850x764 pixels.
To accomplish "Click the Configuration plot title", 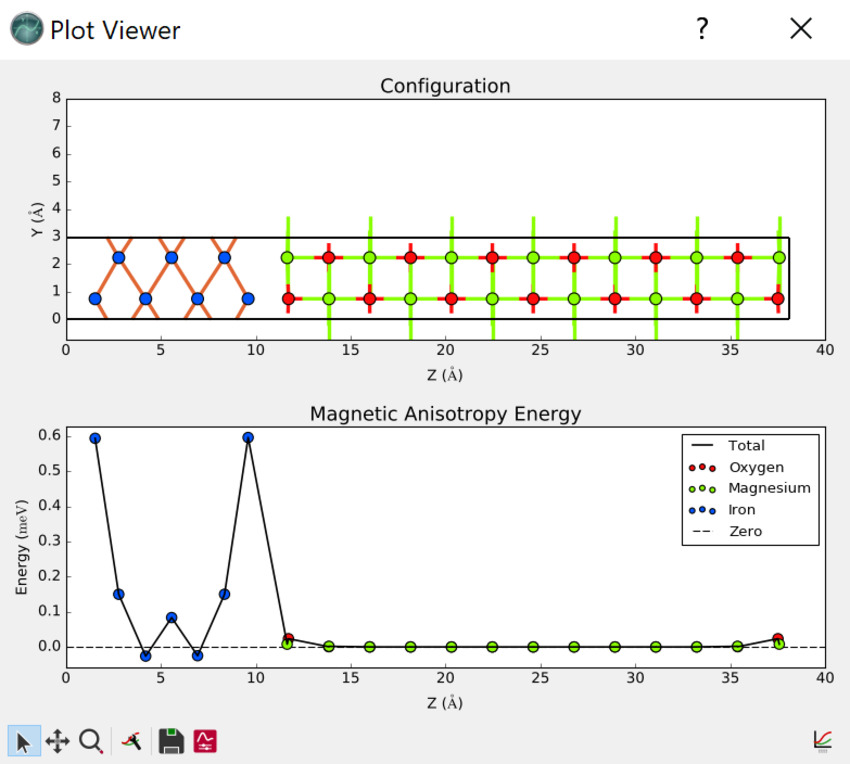I will [x=444, y=86].
